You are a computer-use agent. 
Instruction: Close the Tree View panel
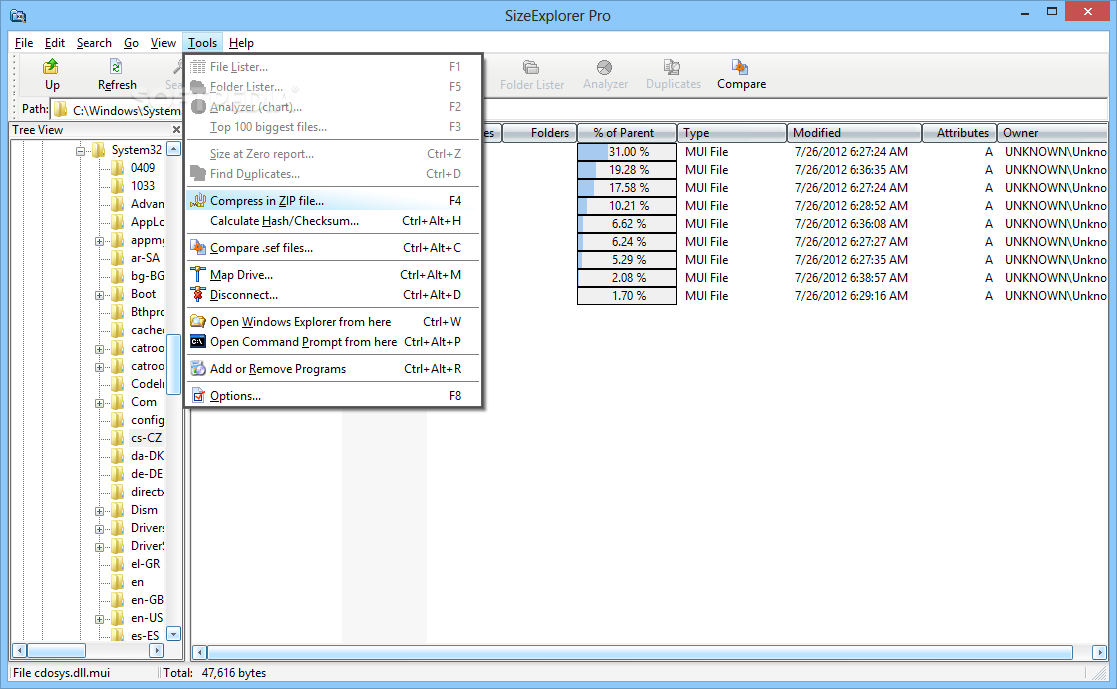click(x=176, y=130)
